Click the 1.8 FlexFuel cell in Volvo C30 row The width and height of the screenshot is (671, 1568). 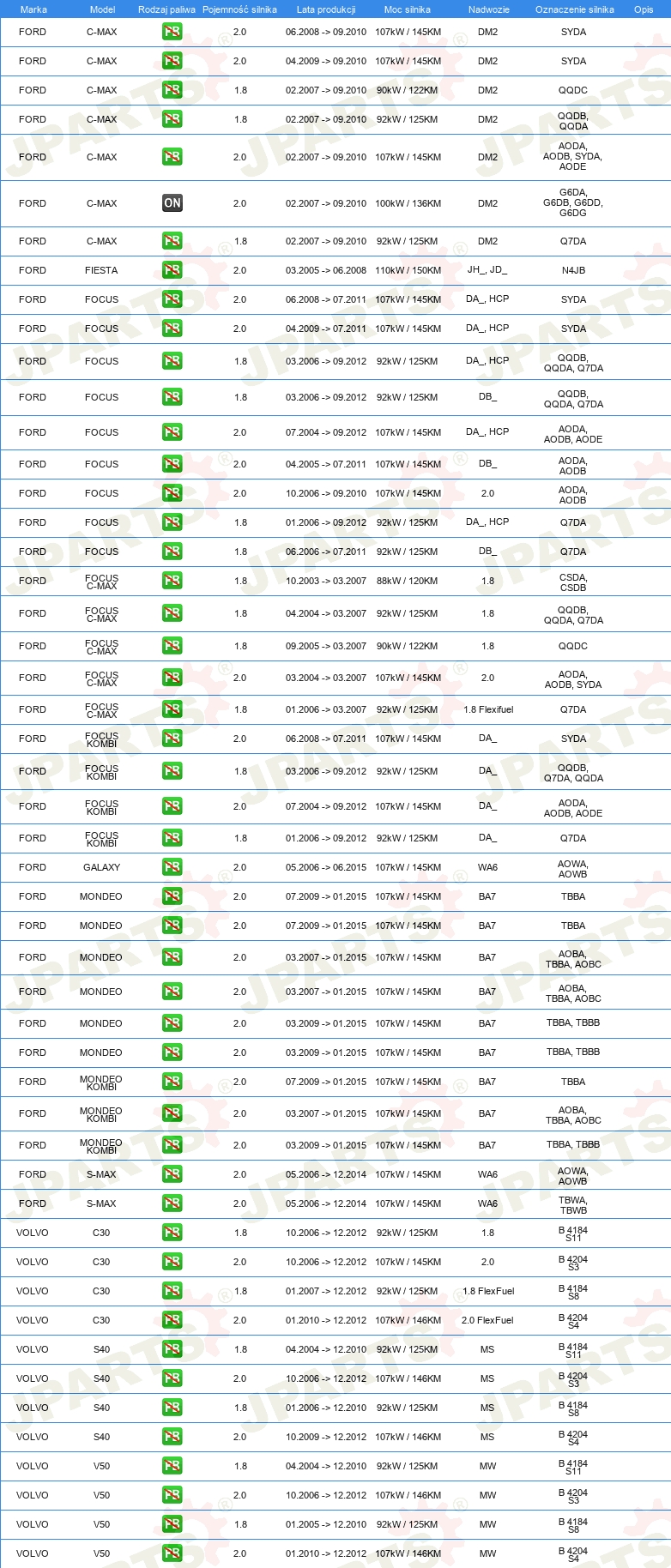pyautogui.click(x=487, y=1291)
